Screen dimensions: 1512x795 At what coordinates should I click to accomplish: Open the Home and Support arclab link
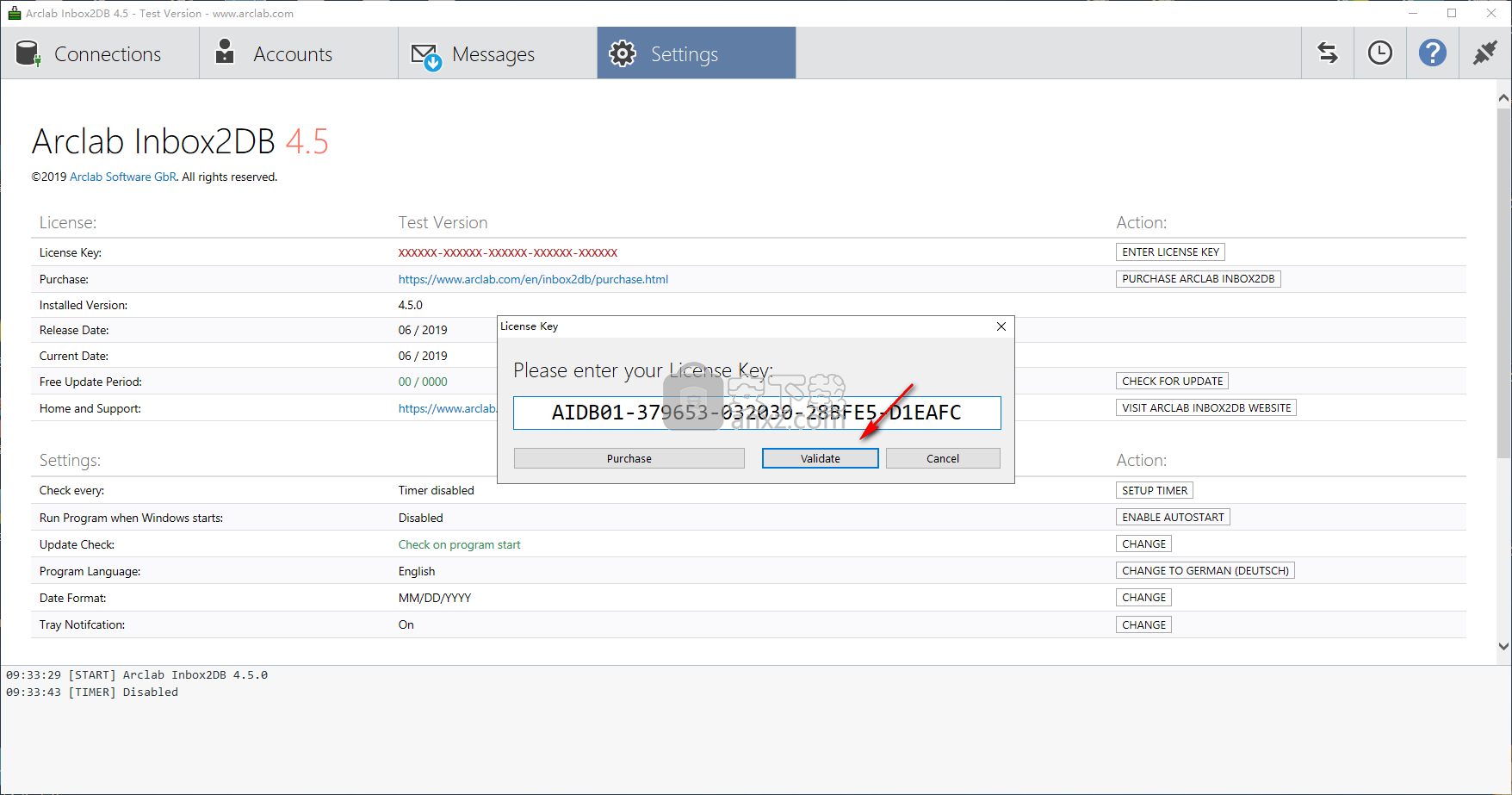pos(448,408)
